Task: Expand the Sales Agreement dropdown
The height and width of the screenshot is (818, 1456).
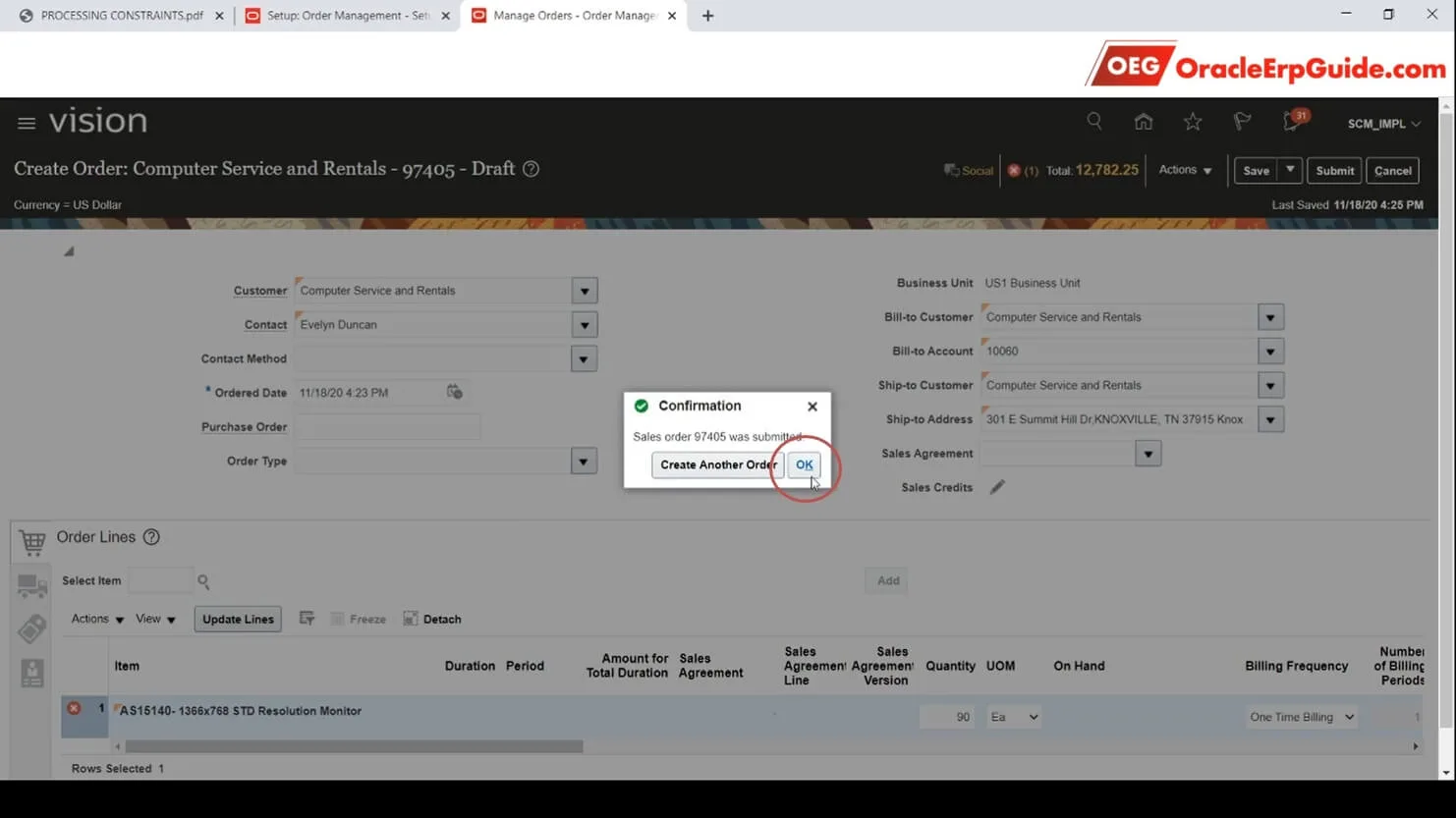Action: 1148,454
